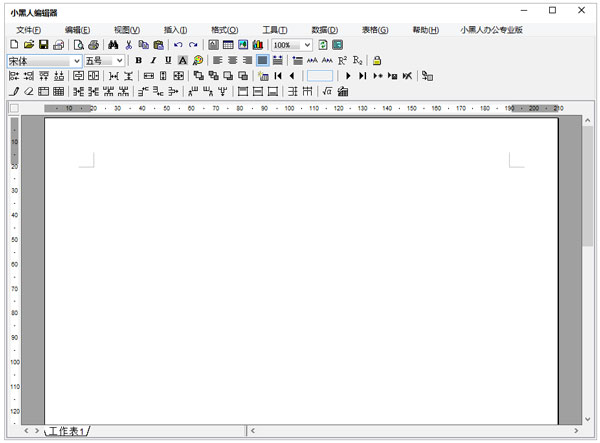600x443 pixels.
Task: Toggle Italic formatting
Action: point(153,61)
